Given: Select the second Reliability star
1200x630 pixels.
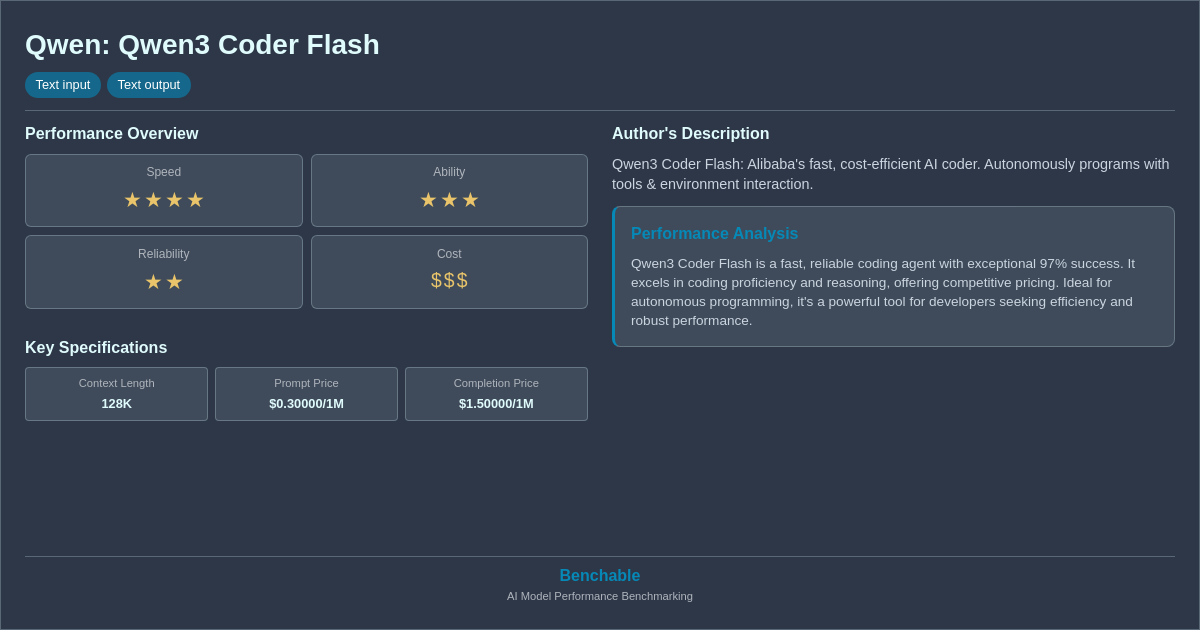Looking at the screenshot, I should 175,281.
